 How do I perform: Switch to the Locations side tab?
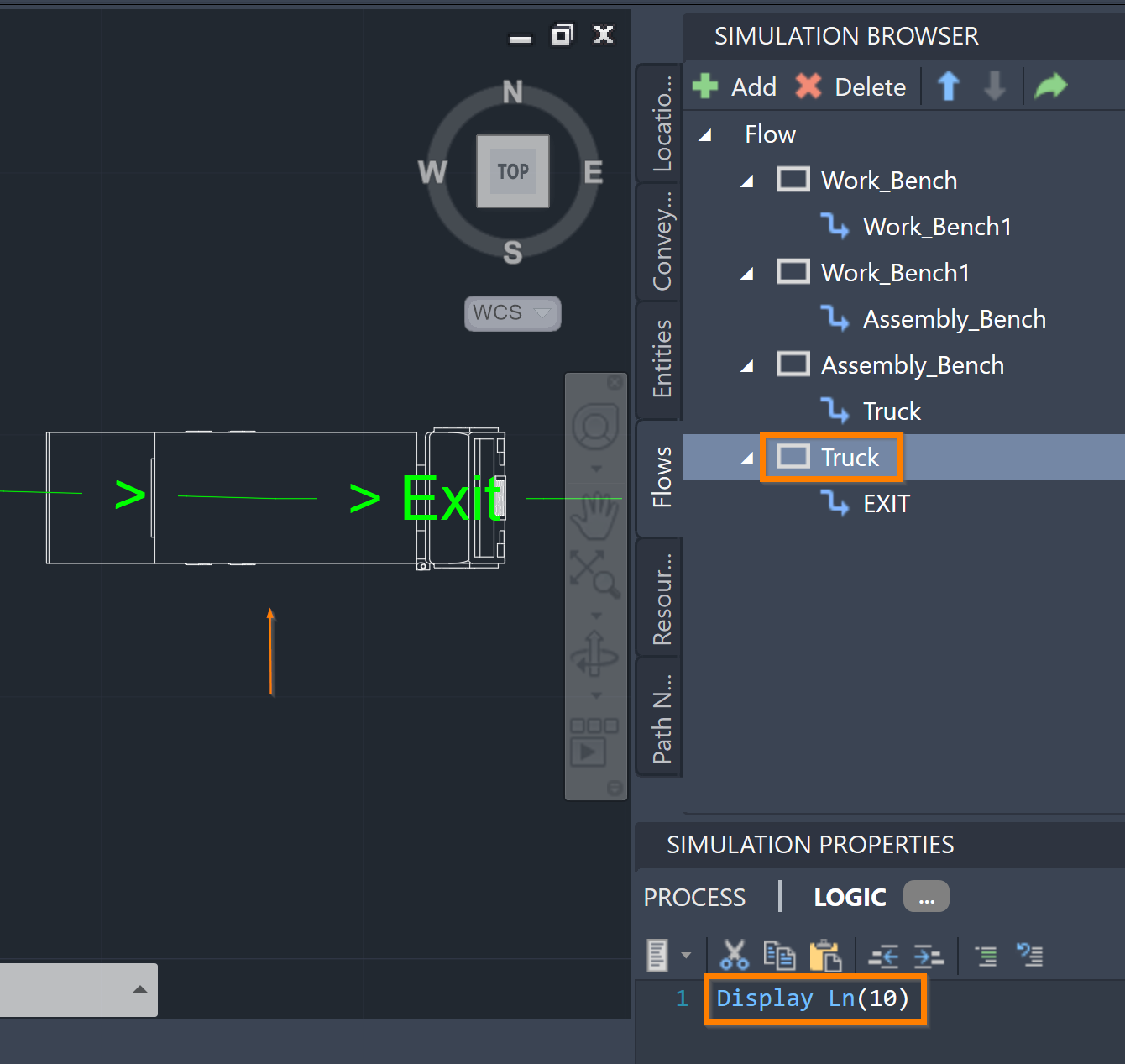point(661,123)
